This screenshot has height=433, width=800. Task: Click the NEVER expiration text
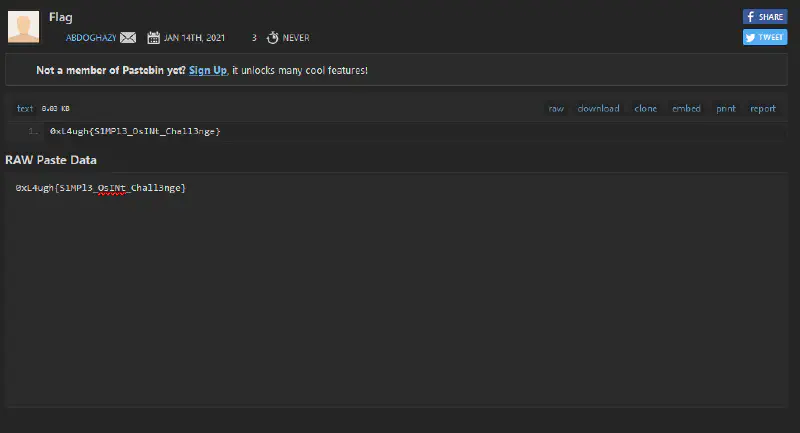point(296,38)
